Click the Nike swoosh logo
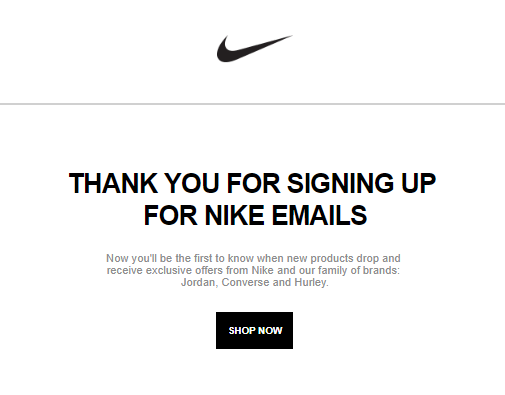This screenshot has height=395, width=505. click(255, 49)
